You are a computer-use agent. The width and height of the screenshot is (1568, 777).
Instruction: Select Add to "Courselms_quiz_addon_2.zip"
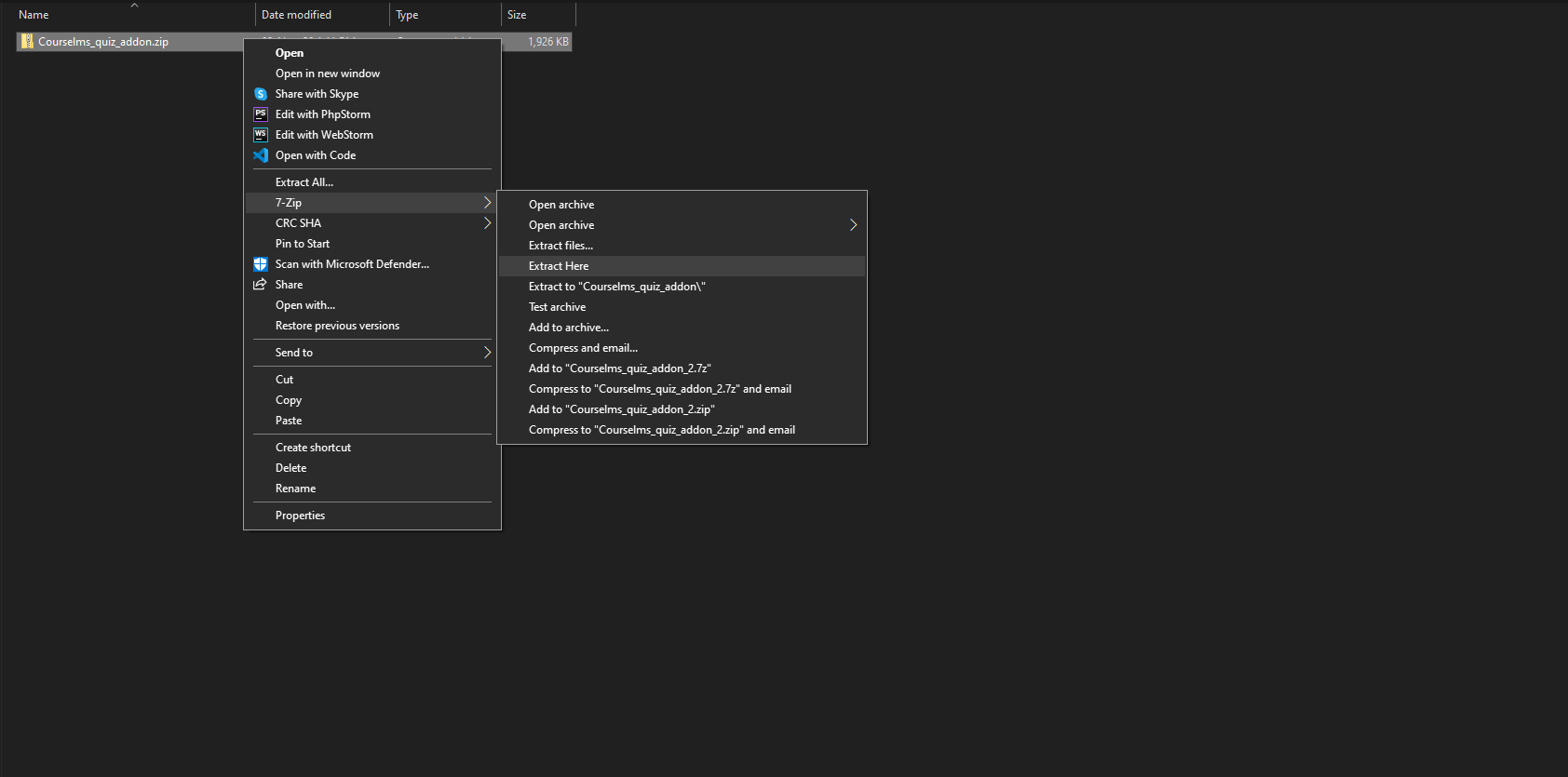[683, 409]
